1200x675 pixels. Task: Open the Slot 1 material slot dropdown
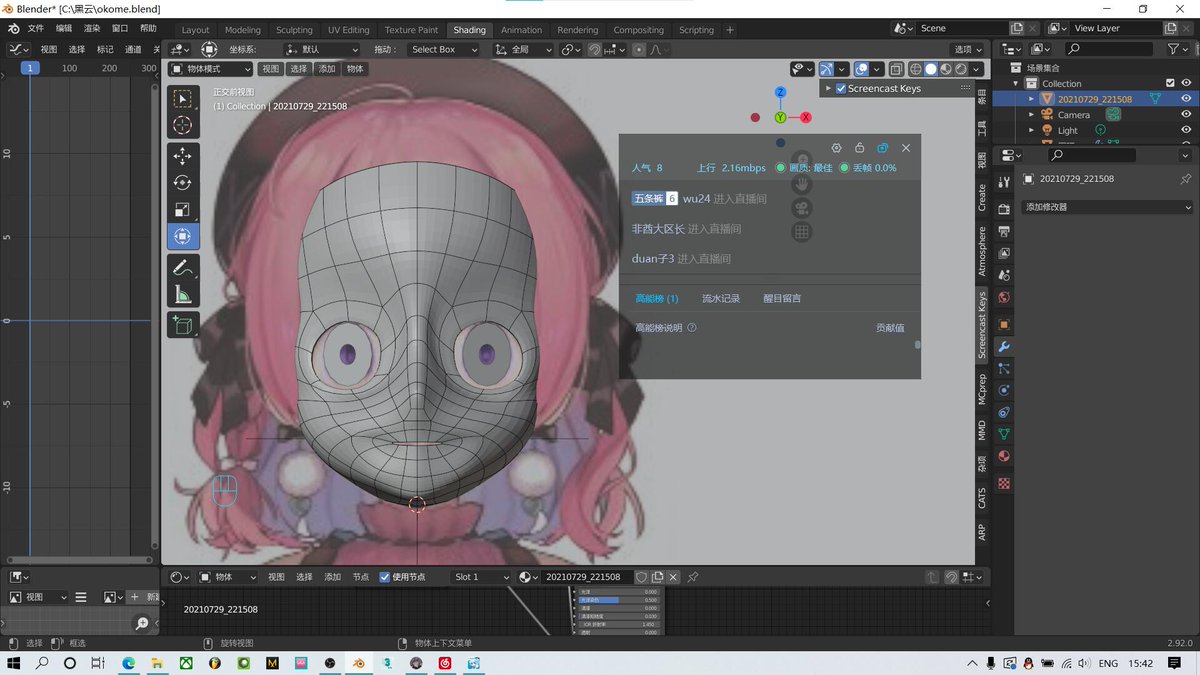481,577
